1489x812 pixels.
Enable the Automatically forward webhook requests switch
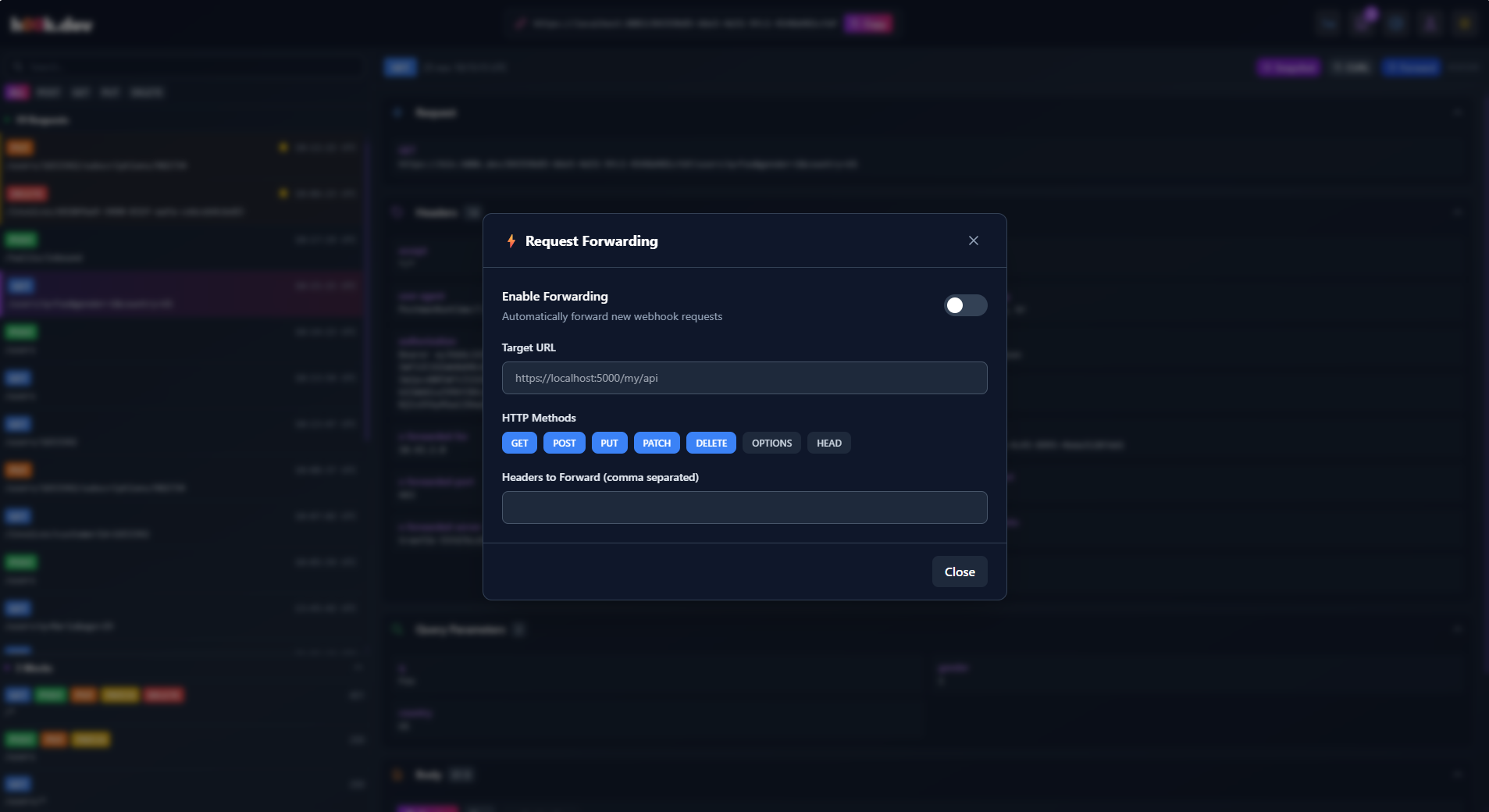pyautogui.click(x=966, y=305)
